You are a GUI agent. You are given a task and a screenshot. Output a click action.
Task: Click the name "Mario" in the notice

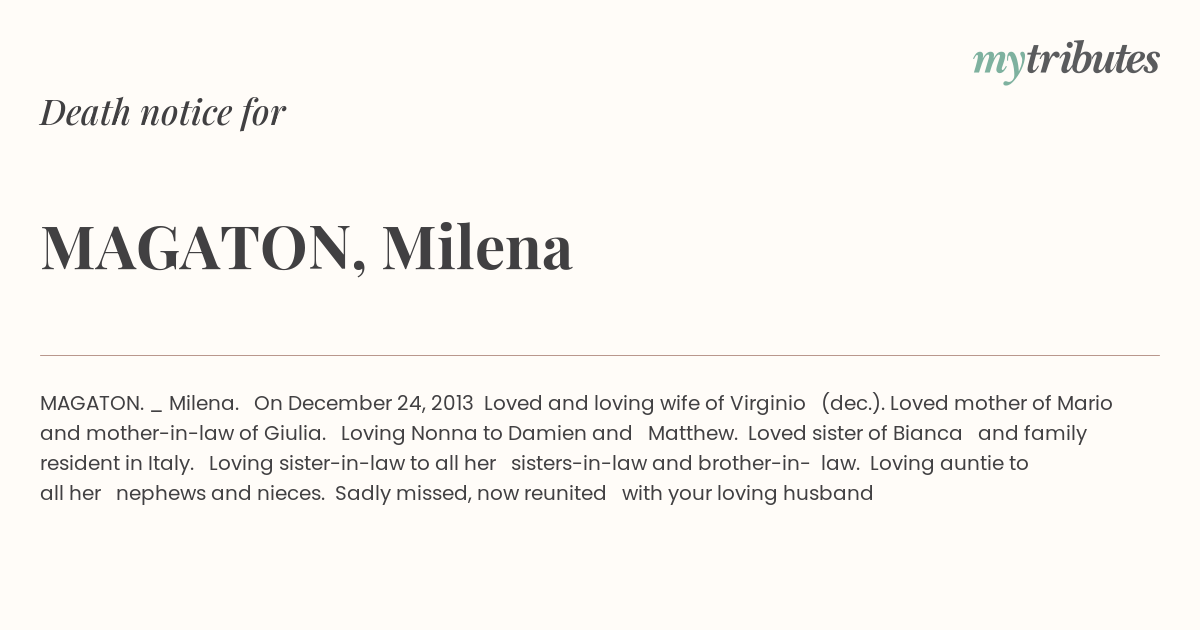click(x=1085, y=403)
